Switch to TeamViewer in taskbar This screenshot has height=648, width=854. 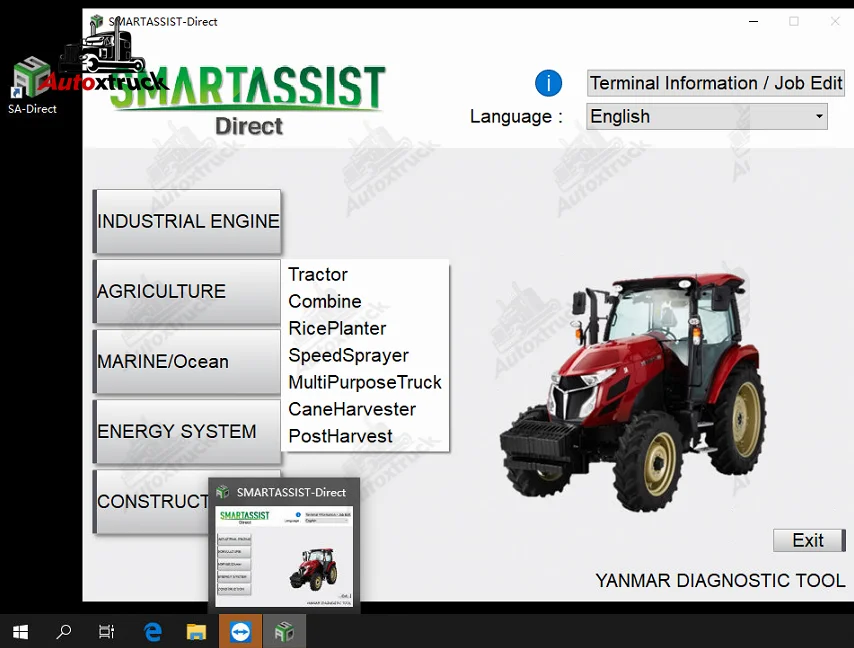[240, 632]
